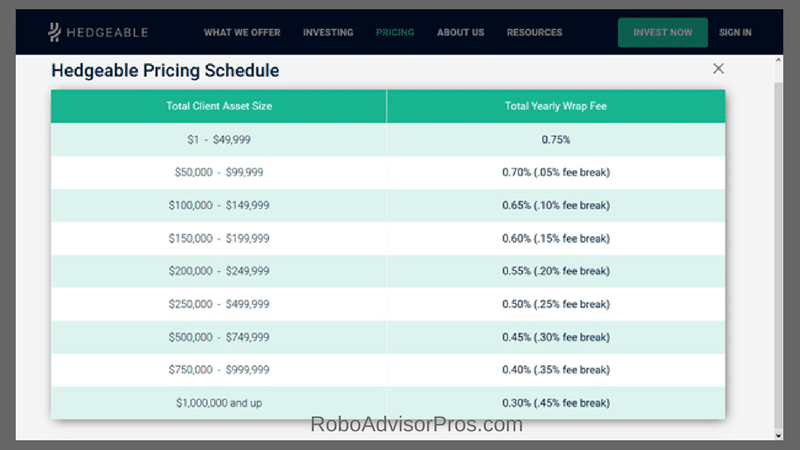This screenshot has width=800, height=450.
Task: Click the $250,000 - $499,999 cell
Action: (219, 304)
